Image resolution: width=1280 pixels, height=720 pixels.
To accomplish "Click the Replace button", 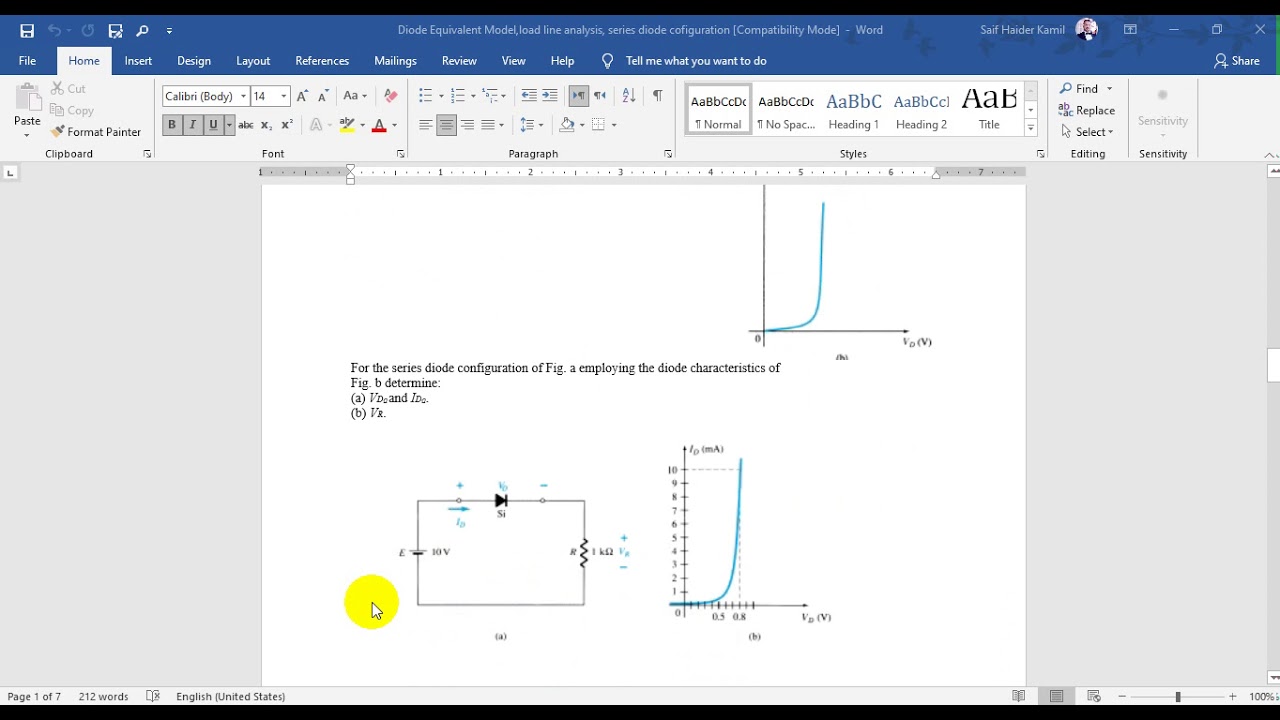I will click(1087, 110).
